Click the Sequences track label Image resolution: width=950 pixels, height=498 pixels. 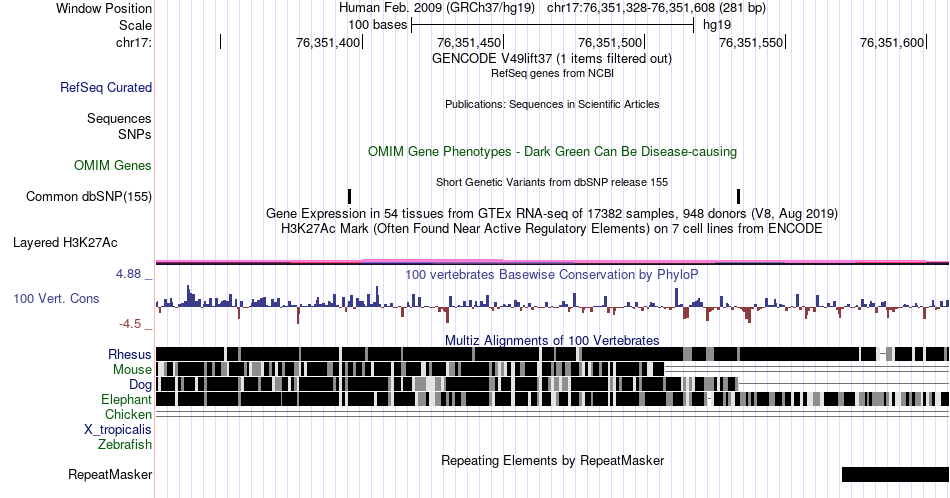coord(119,118)
